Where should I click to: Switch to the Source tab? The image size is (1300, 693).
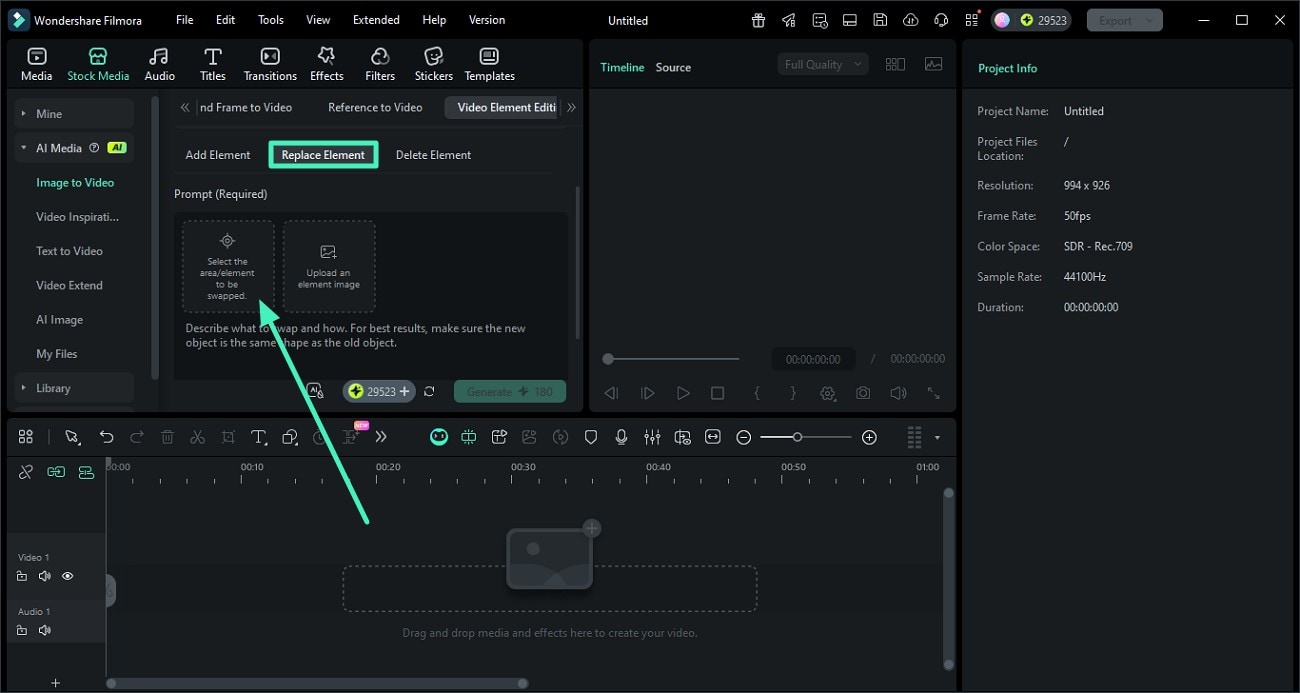673,67
